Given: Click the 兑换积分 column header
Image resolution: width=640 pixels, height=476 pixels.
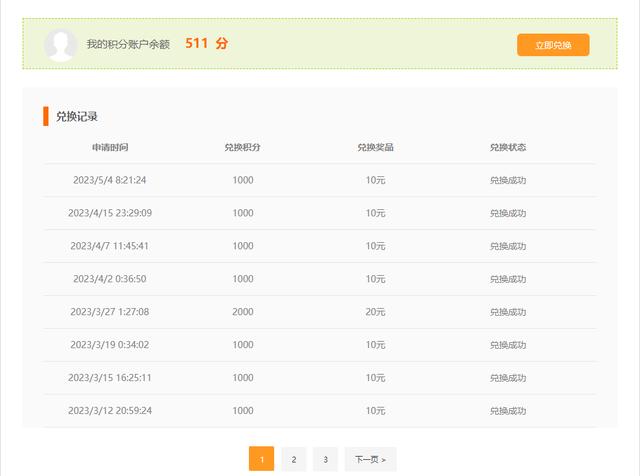Looking at the screenshot, I should tap(242, 147).
